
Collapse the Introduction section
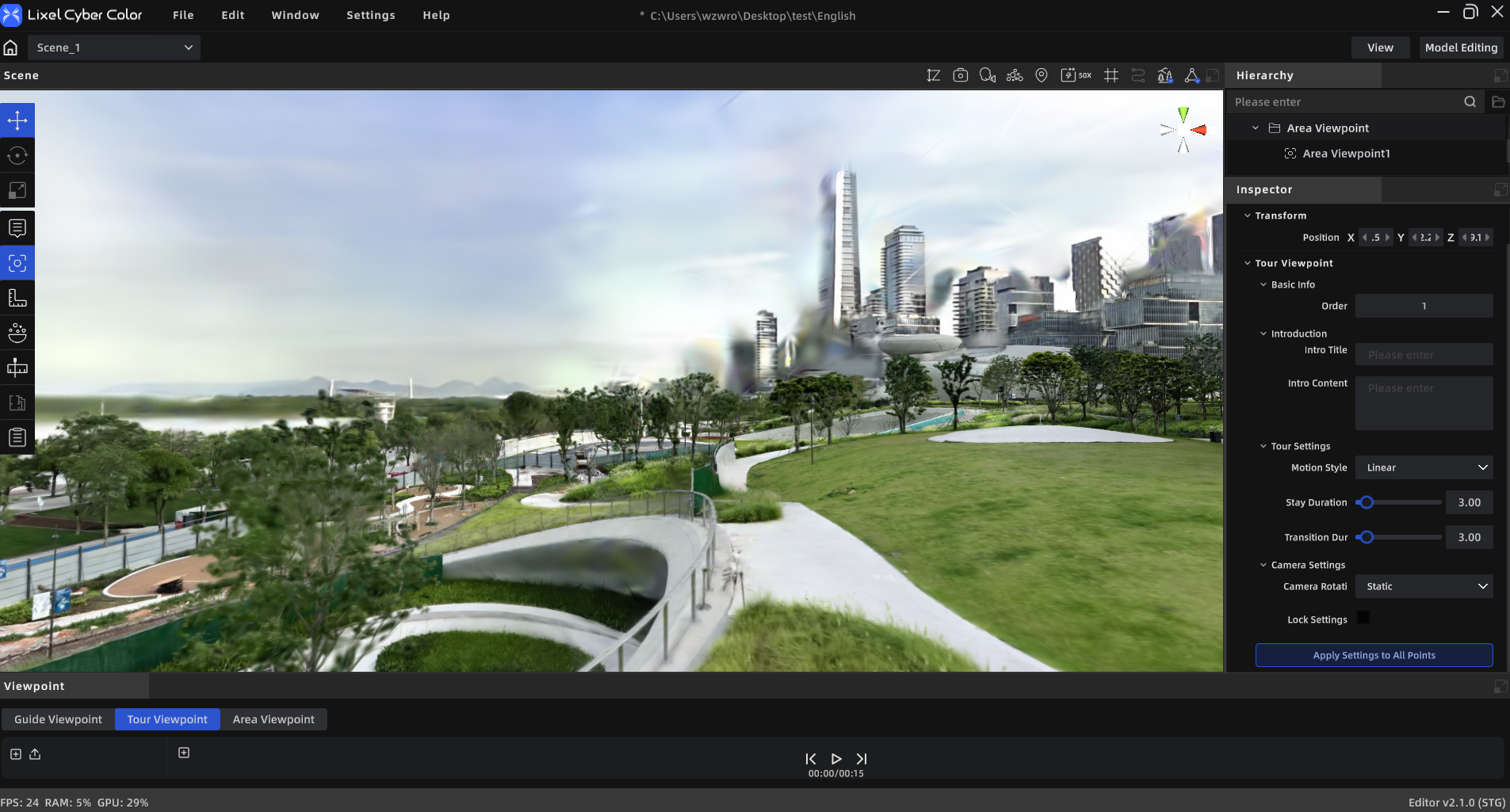click(1263, 334)
